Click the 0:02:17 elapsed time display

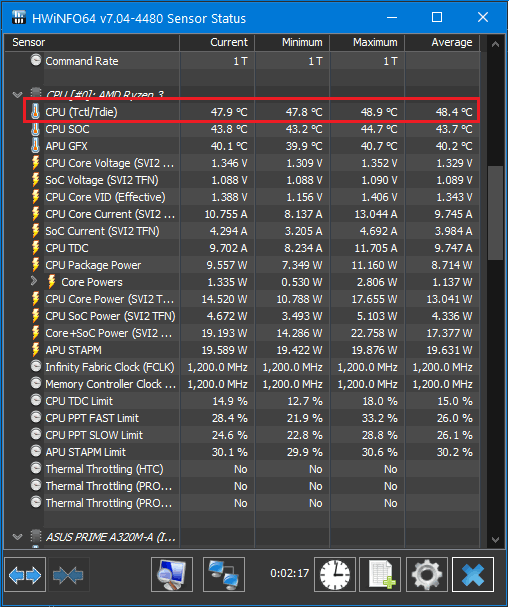tap(290, 573)
